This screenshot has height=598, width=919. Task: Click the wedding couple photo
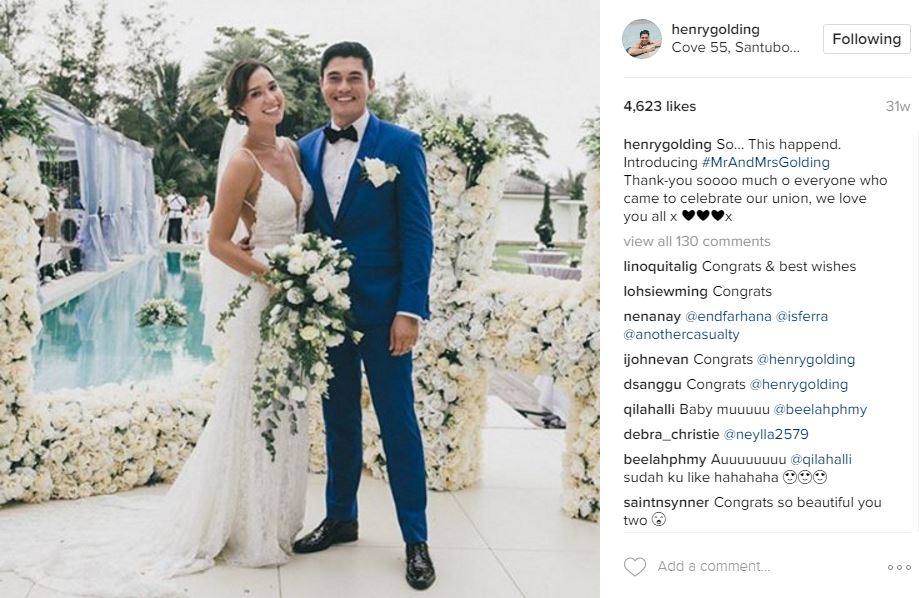pos(299,299)
